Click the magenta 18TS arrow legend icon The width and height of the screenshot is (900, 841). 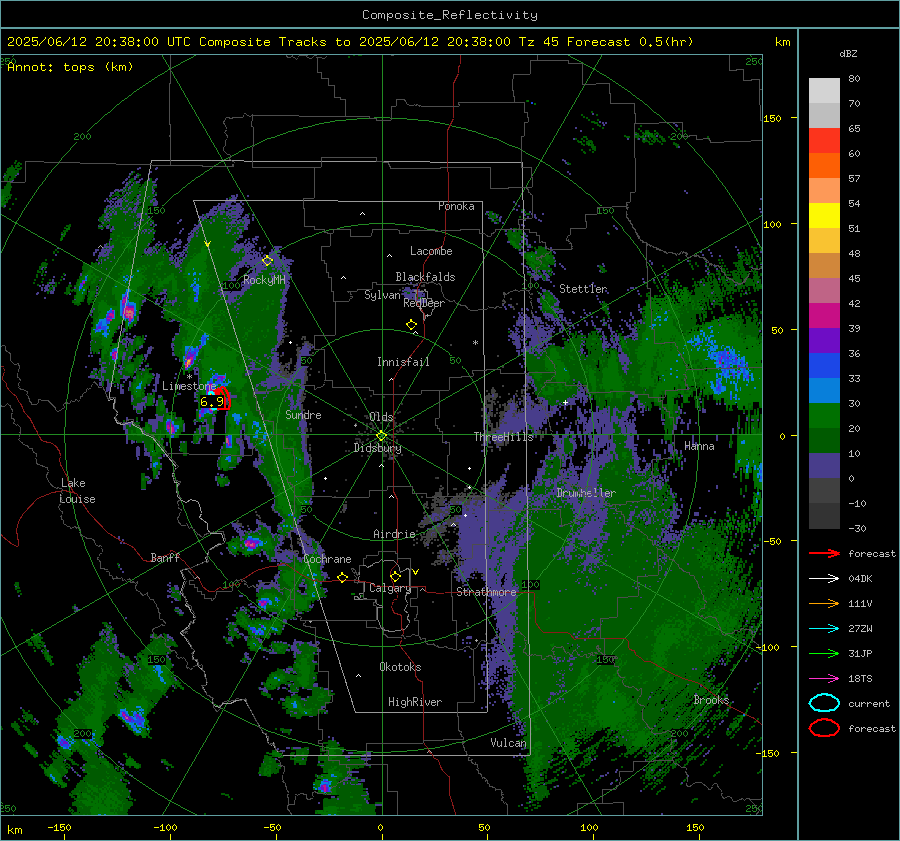click(824, 679)
